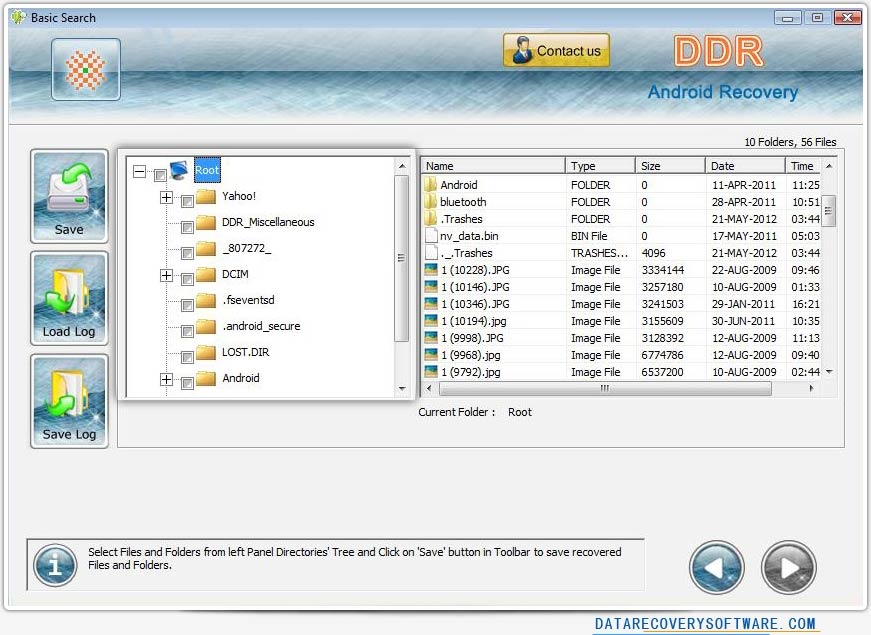
Task: Select the Root label in the tree
Action: [x=207, y=170]
